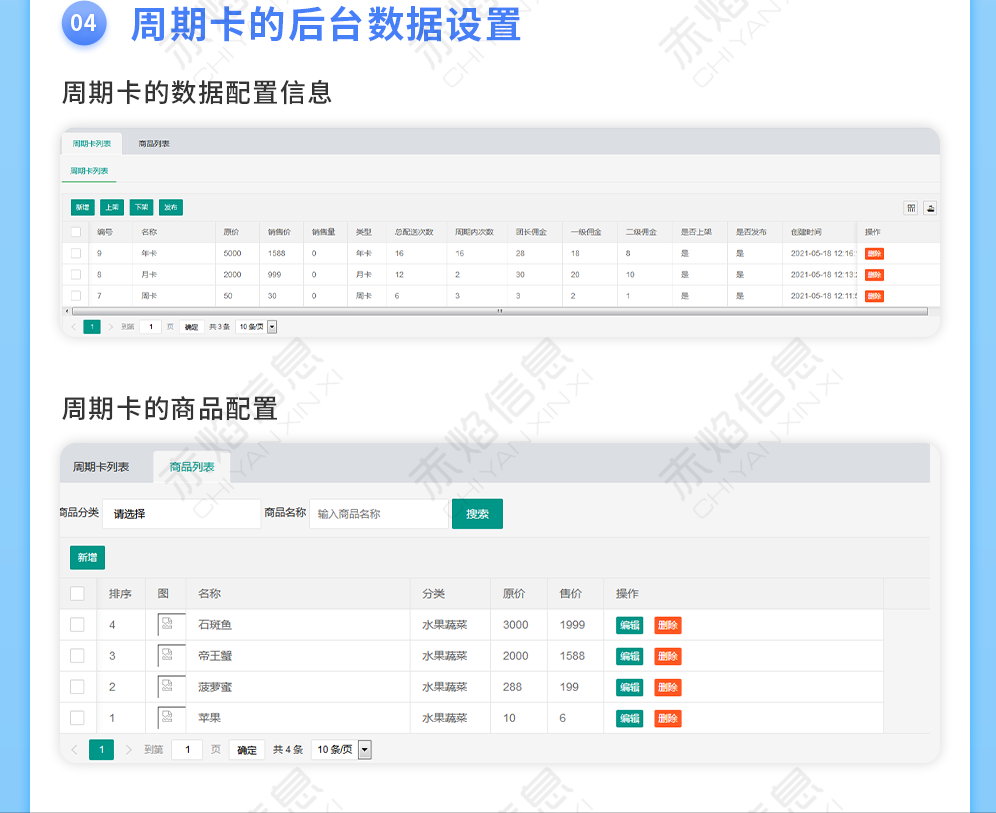Image resolution: width=996 pixels, height=813 pixels.
Task: Open the 10条/页 dropdown in product list
Action: [341, 750]
